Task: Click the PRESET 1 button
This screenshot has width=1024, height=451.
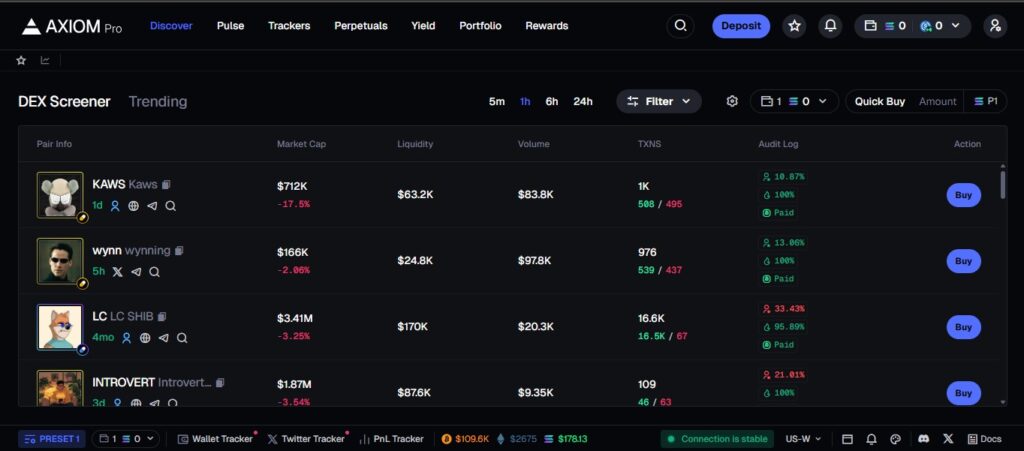Action: click(52, 439)
